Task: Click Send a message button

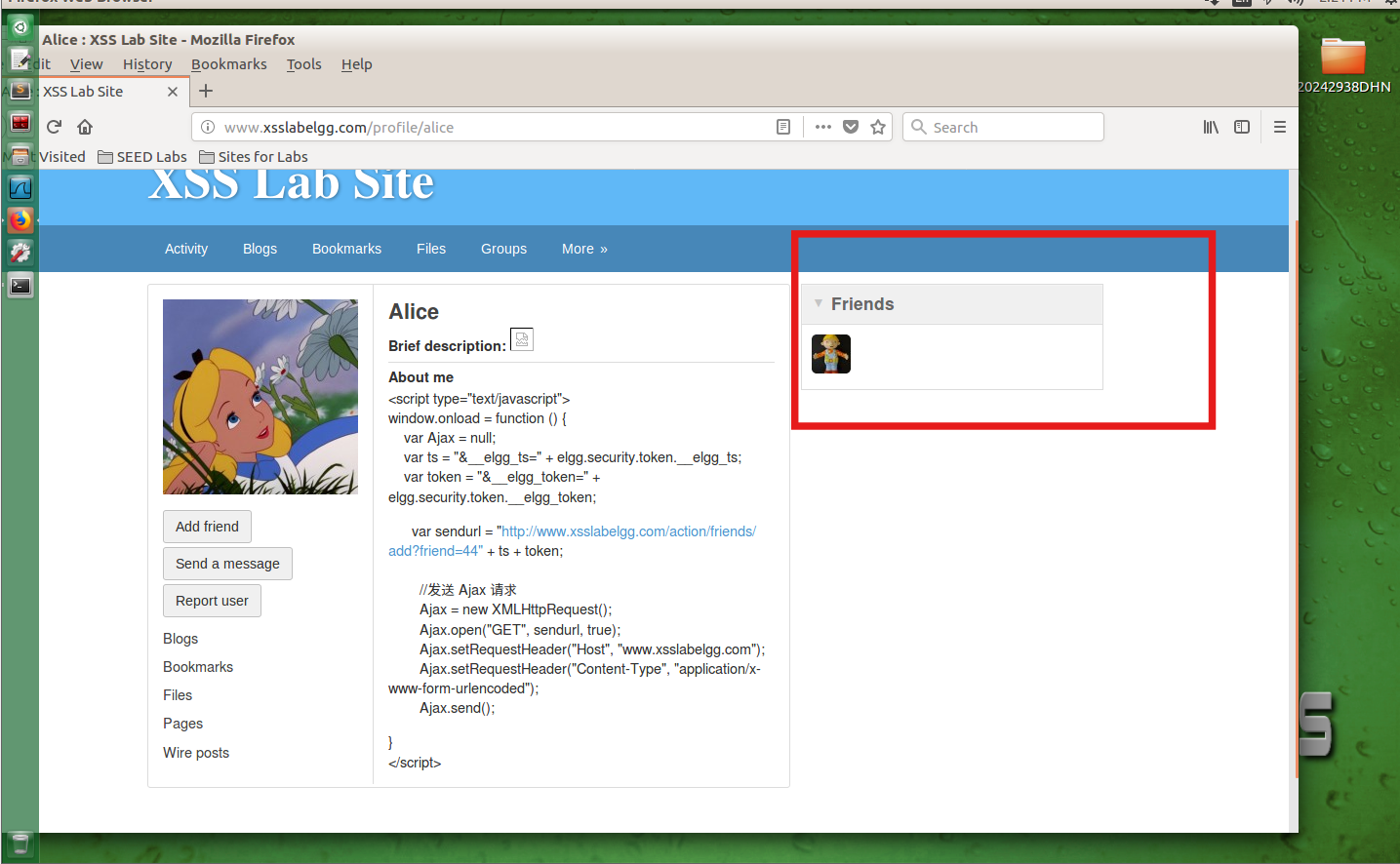Action: [x=227, y=564]
